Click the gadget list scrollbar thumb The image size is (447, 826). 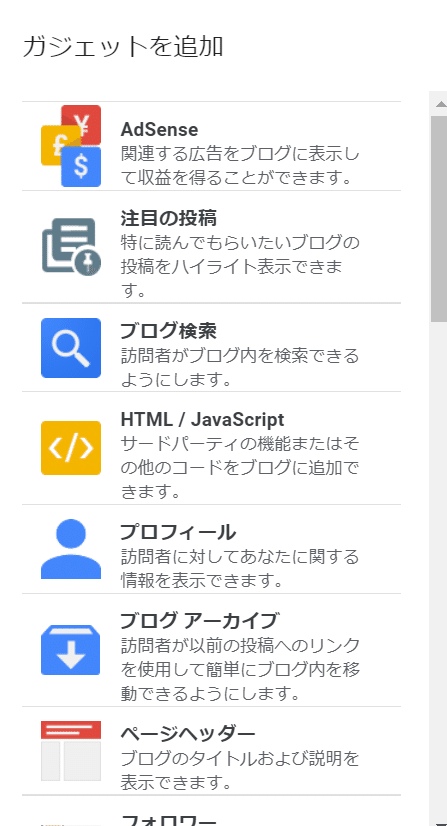(x=439, y=219)
